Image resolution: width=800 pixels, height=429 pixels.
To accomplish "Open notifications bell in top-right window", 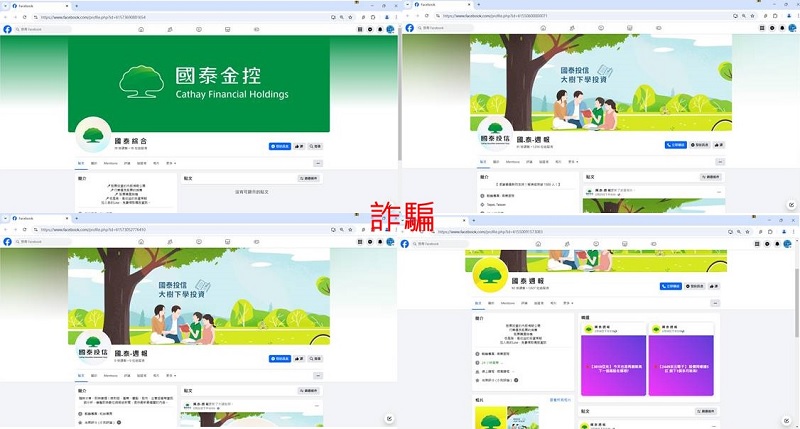I will pyautogui.click(x=782, y=28).
